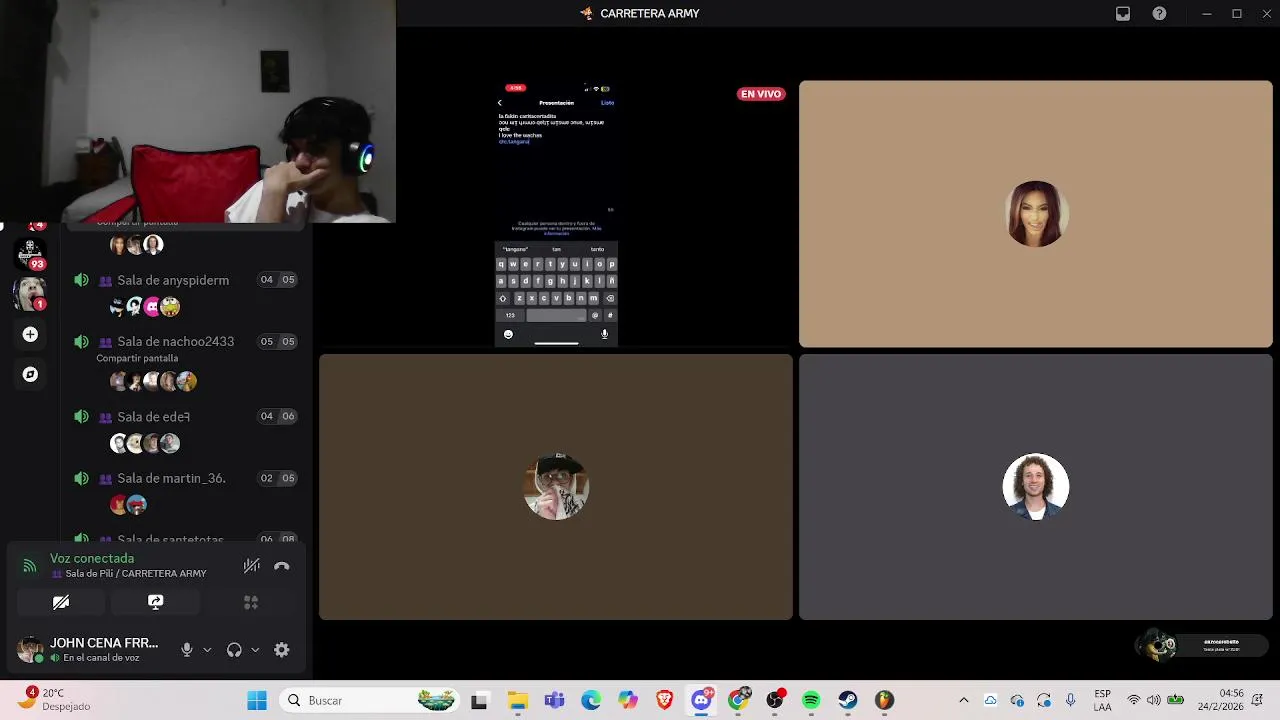Click participant avatars under Sala de anyspiderm

tap(145, 307)
